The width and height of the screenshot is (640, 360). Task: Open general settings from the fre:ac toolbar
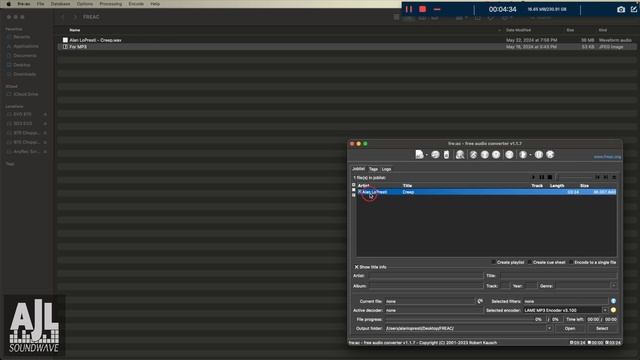473,155
